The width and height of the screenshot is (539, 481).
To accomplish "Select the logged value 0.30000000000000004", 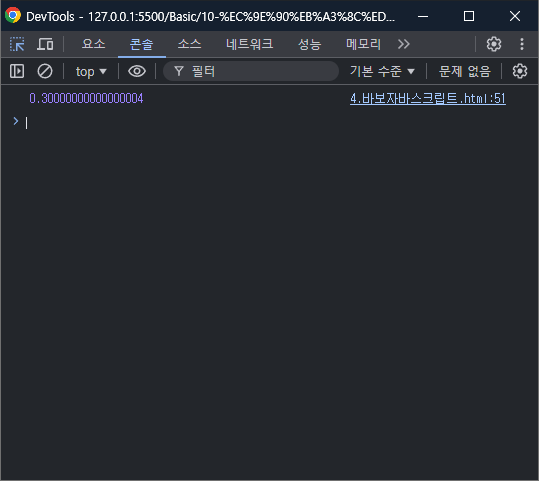I will 86,99.
